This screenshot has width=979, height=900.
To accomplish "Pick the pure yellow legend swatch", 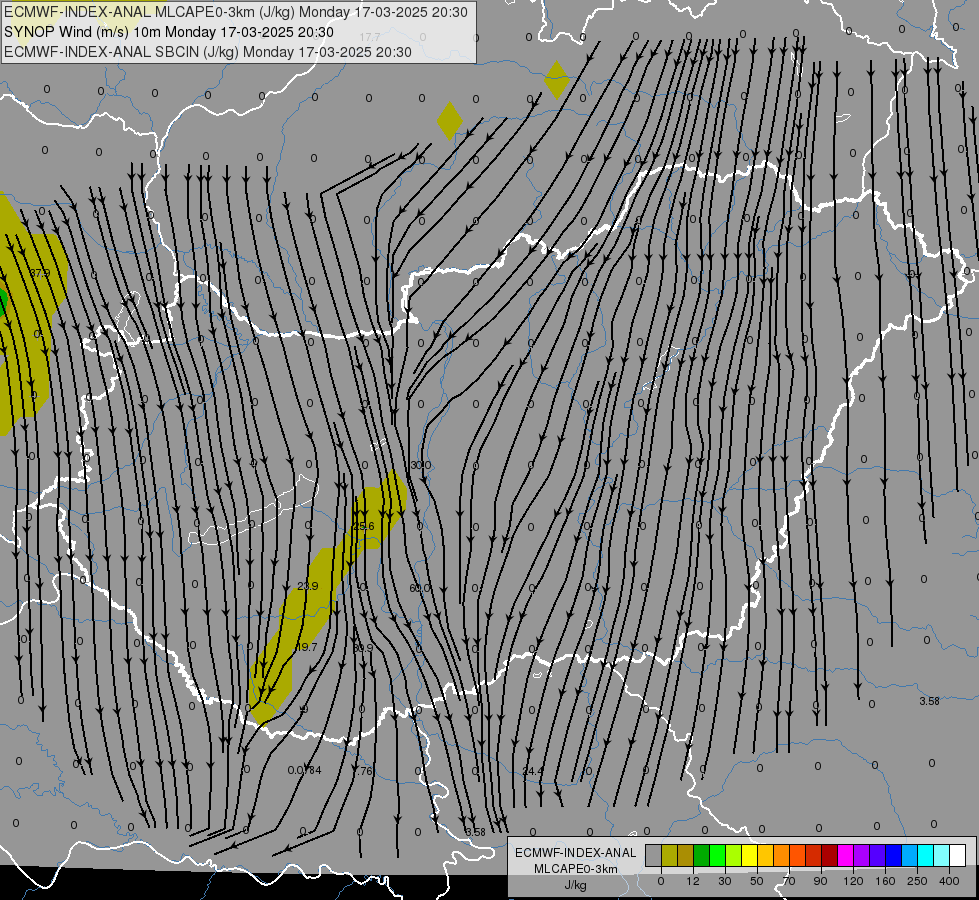I will 750,855.
